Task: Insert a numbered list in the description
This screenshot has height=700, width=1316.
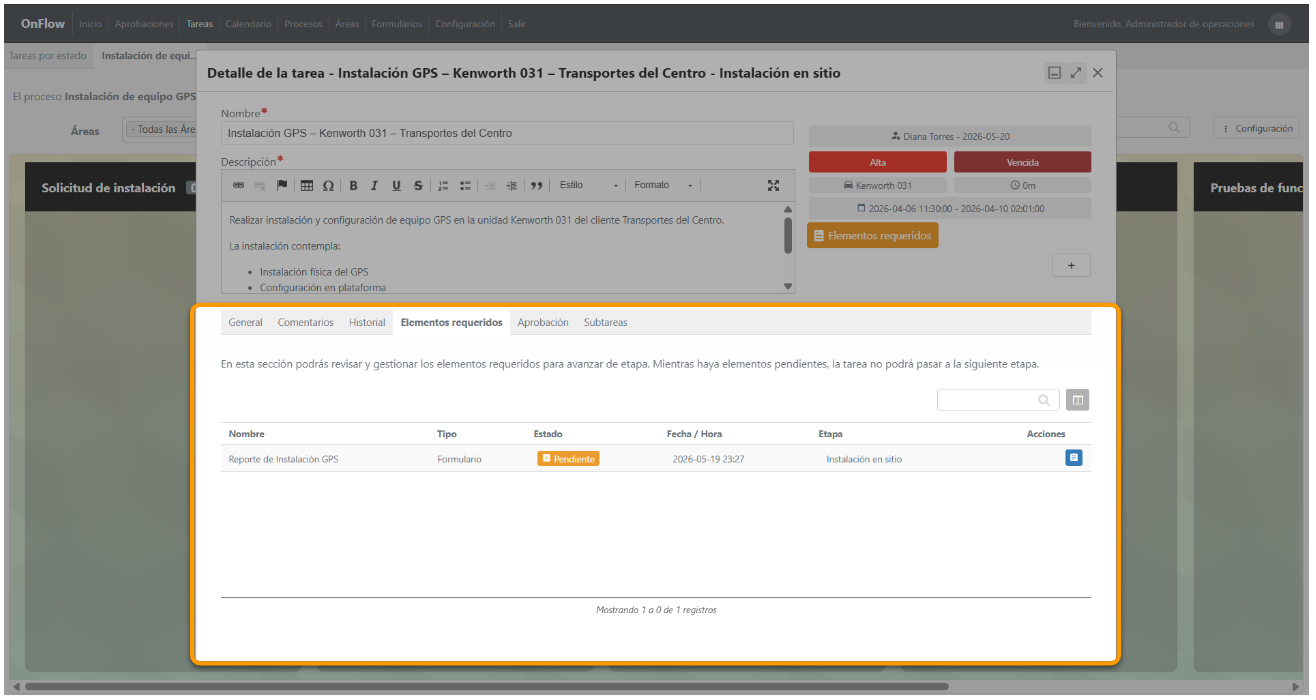Action: tap(443, 185)
